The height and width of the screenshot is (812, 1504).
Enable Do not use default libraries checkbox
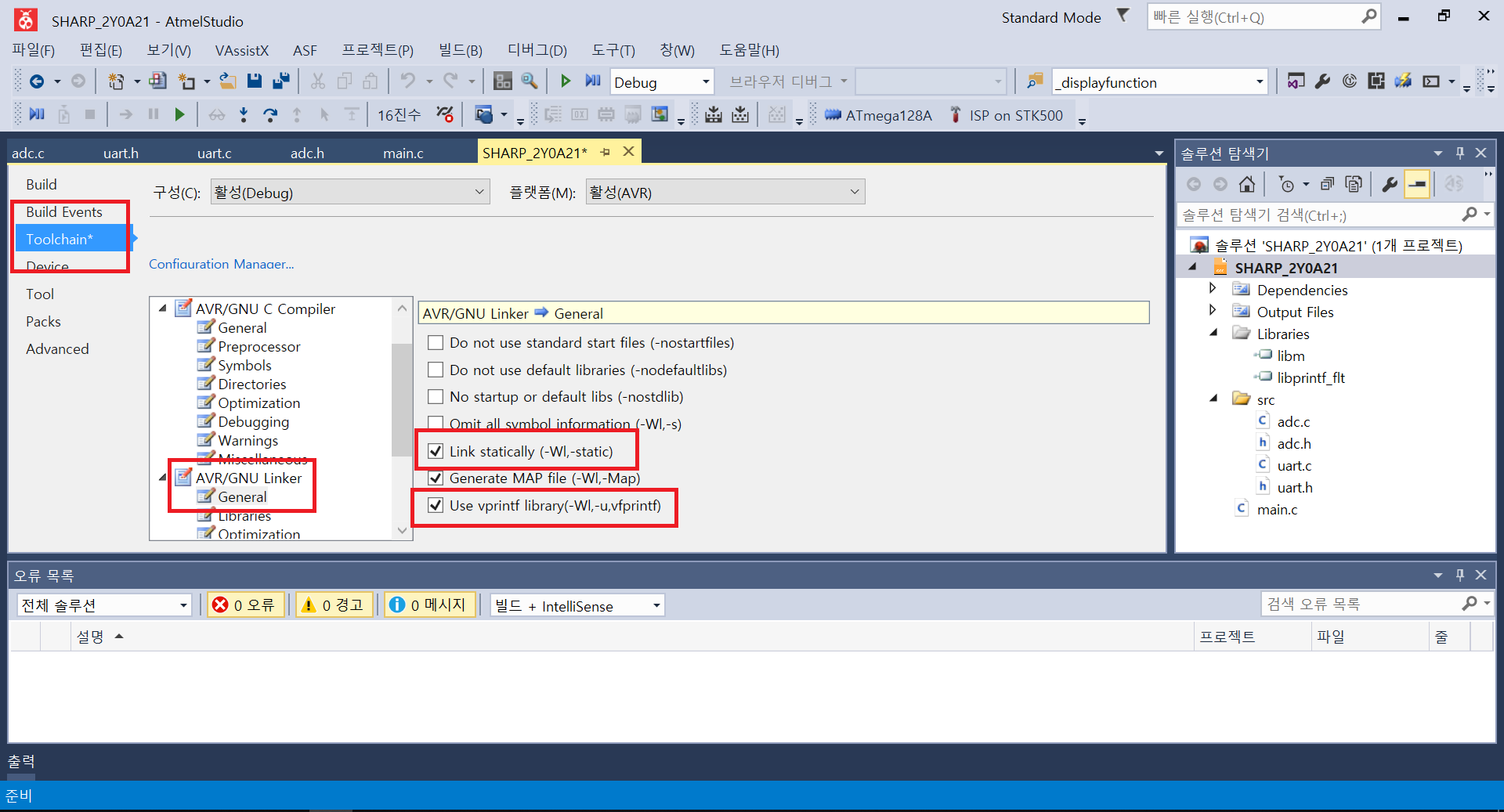(x=436, y=370)
